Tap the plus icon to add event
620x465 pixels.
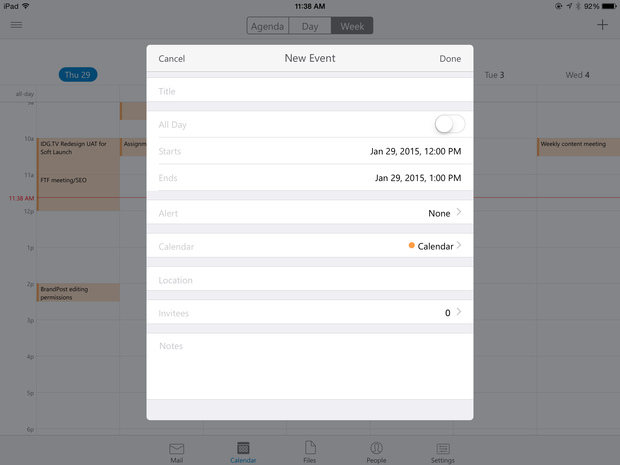point(602,25)
